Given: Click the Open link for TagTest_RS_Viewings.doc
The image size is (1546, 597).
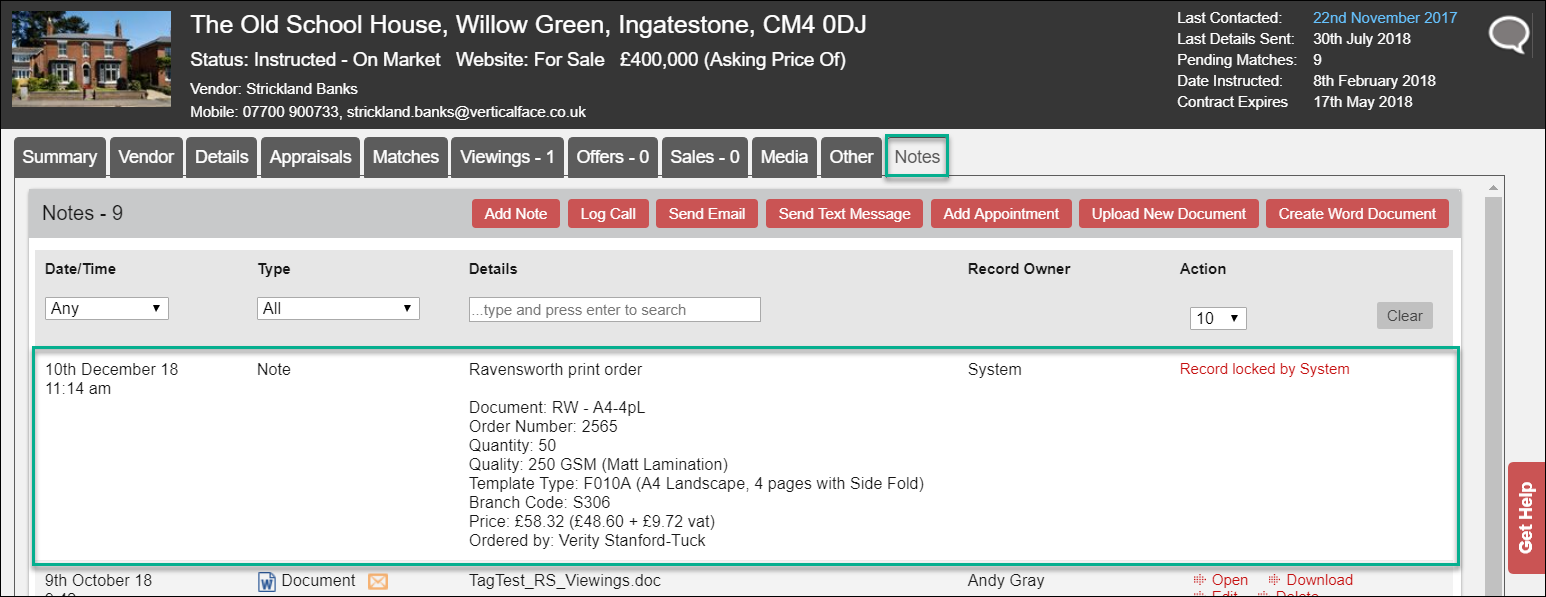Looking at the screenshot, I should (1229, 580).
